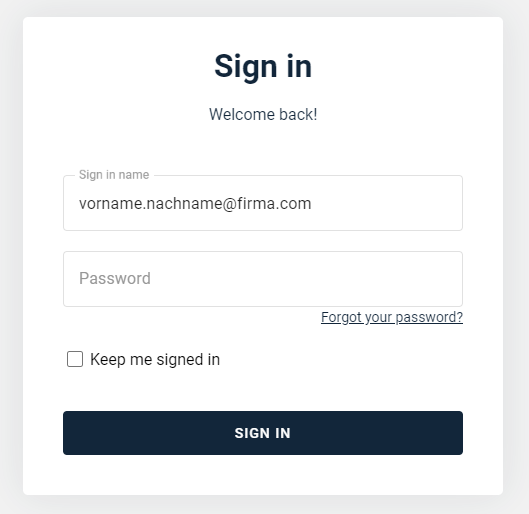This screenshot has width=529, height=514.
Task: Click the white SIGN IN text on the button
Action: (x=262, y=433)
